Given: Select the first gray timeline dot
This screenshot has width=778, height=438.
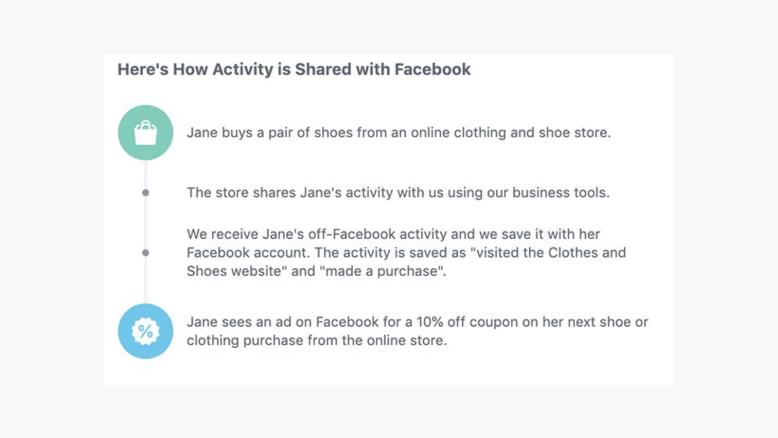Looking at the screenshot, I should pos(146,192).
